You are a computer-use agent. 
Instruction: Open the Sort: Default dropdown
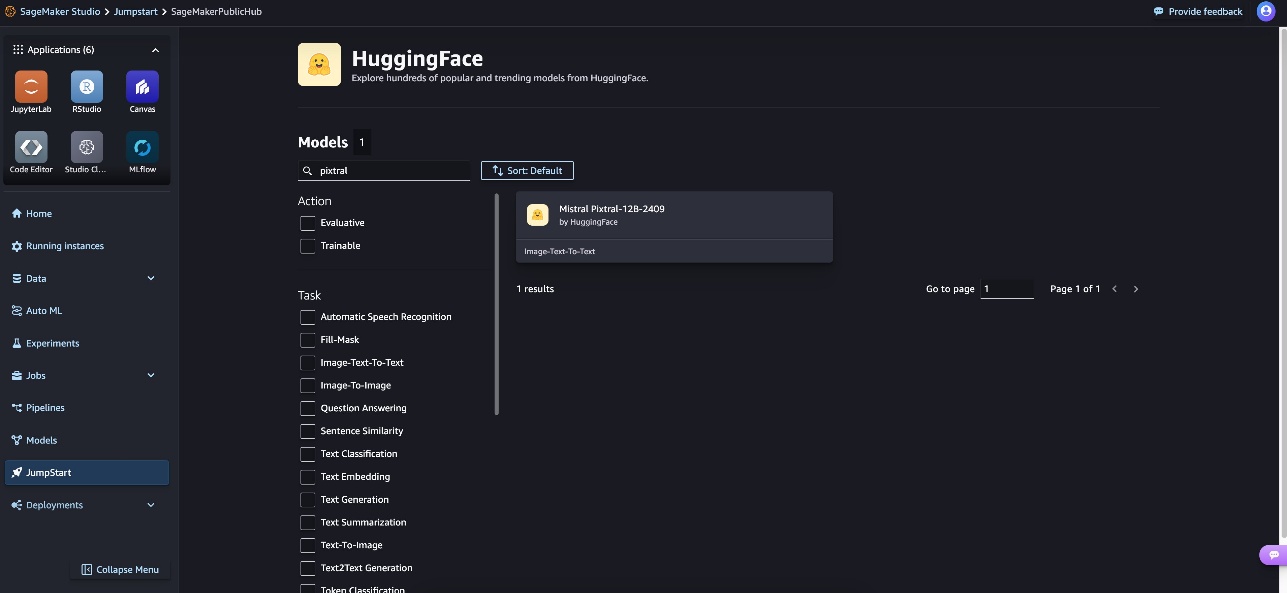point(527,171)
